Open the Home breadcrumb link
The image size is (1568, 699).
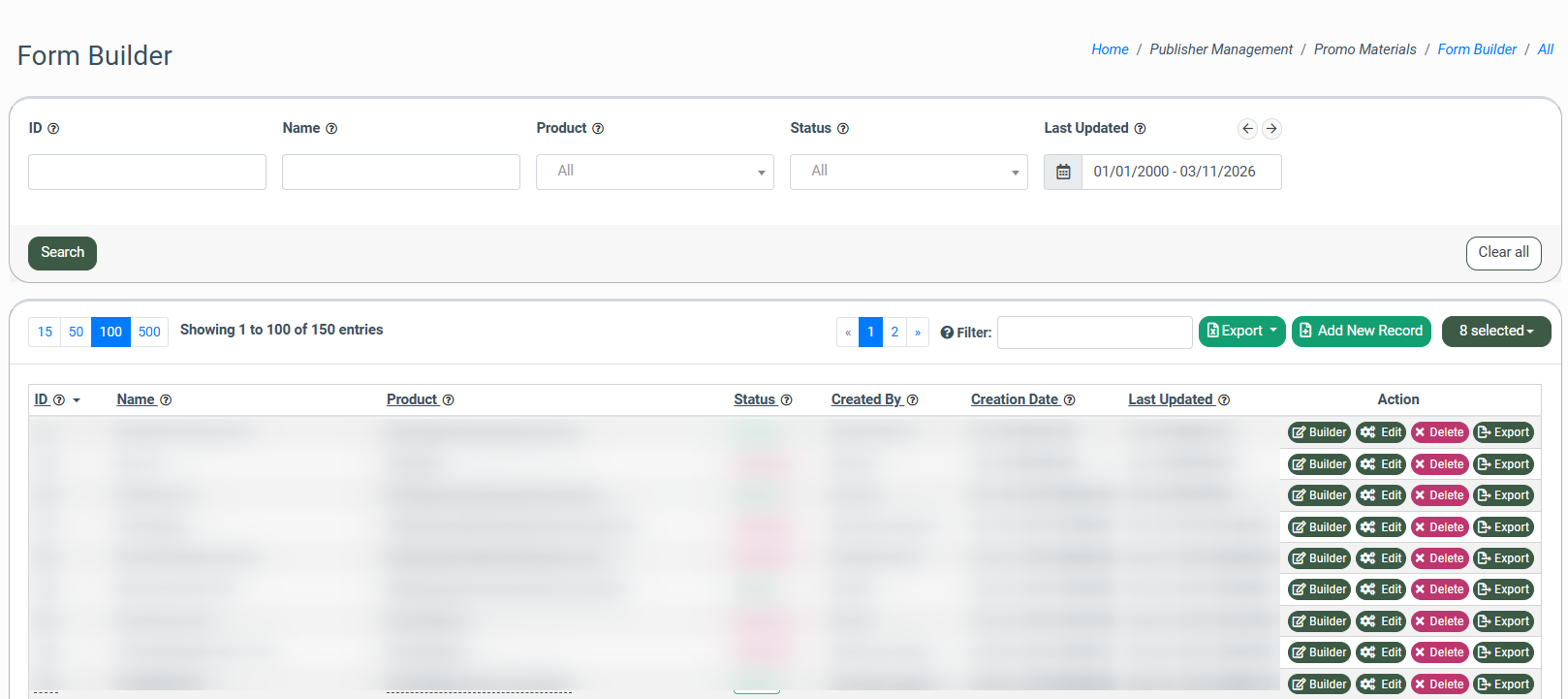tap(1110, 49)
